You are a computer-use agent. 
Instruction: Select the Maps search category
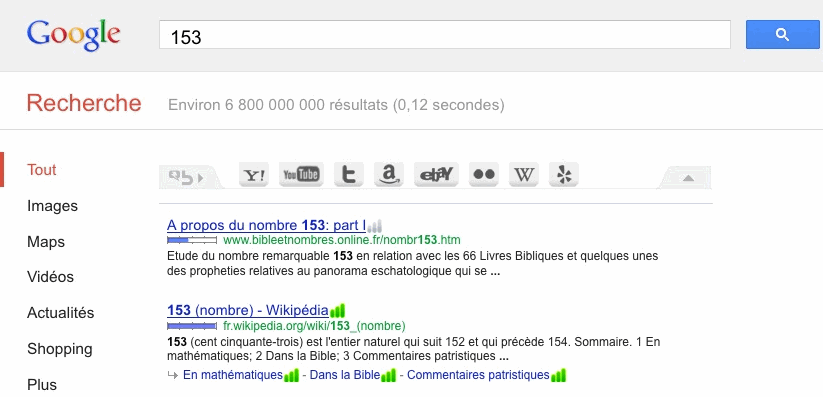click(46, 242)
